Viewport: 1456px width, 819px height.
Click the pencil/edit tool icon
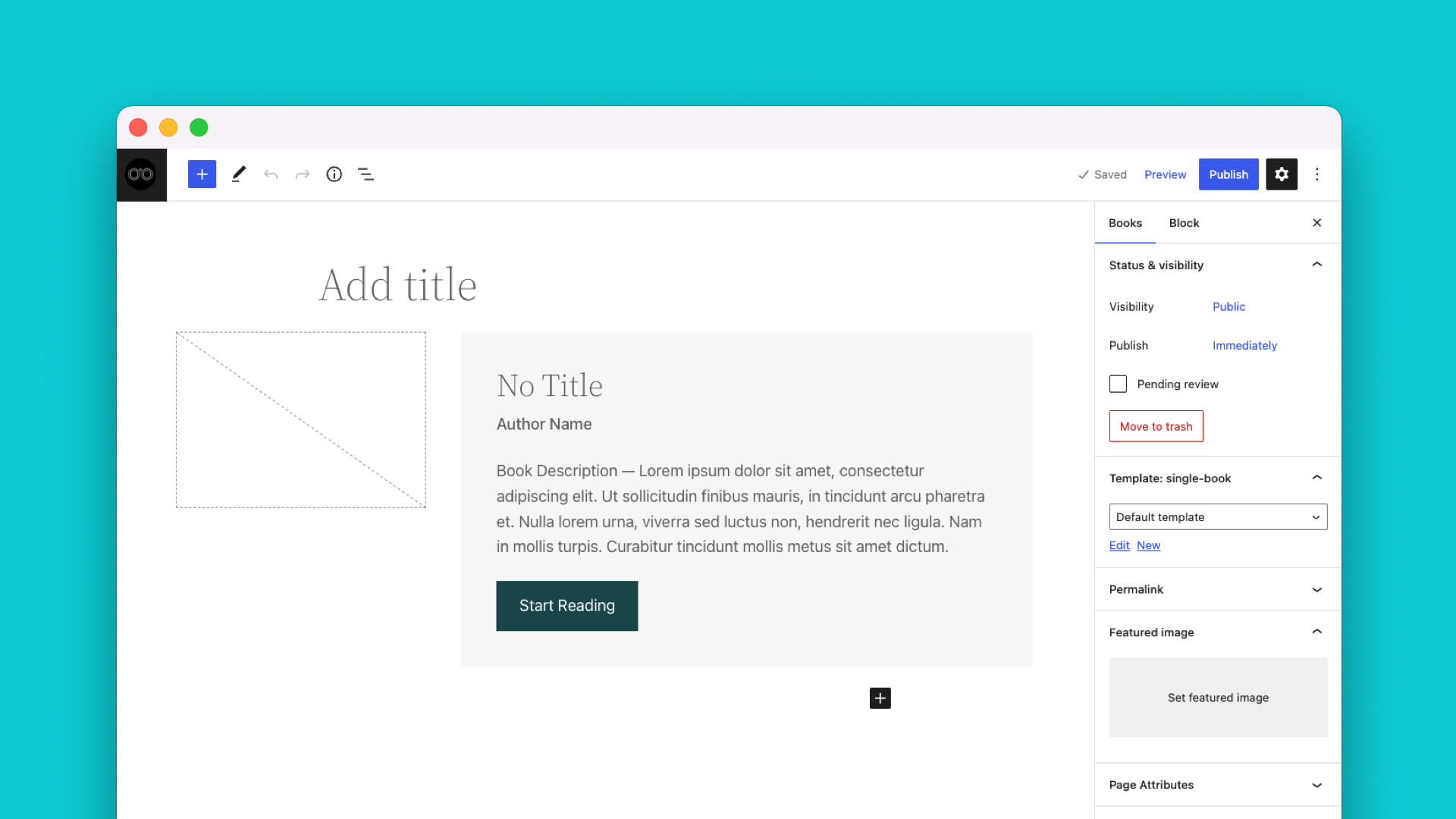pyautogui.click(x=237, y=174)
